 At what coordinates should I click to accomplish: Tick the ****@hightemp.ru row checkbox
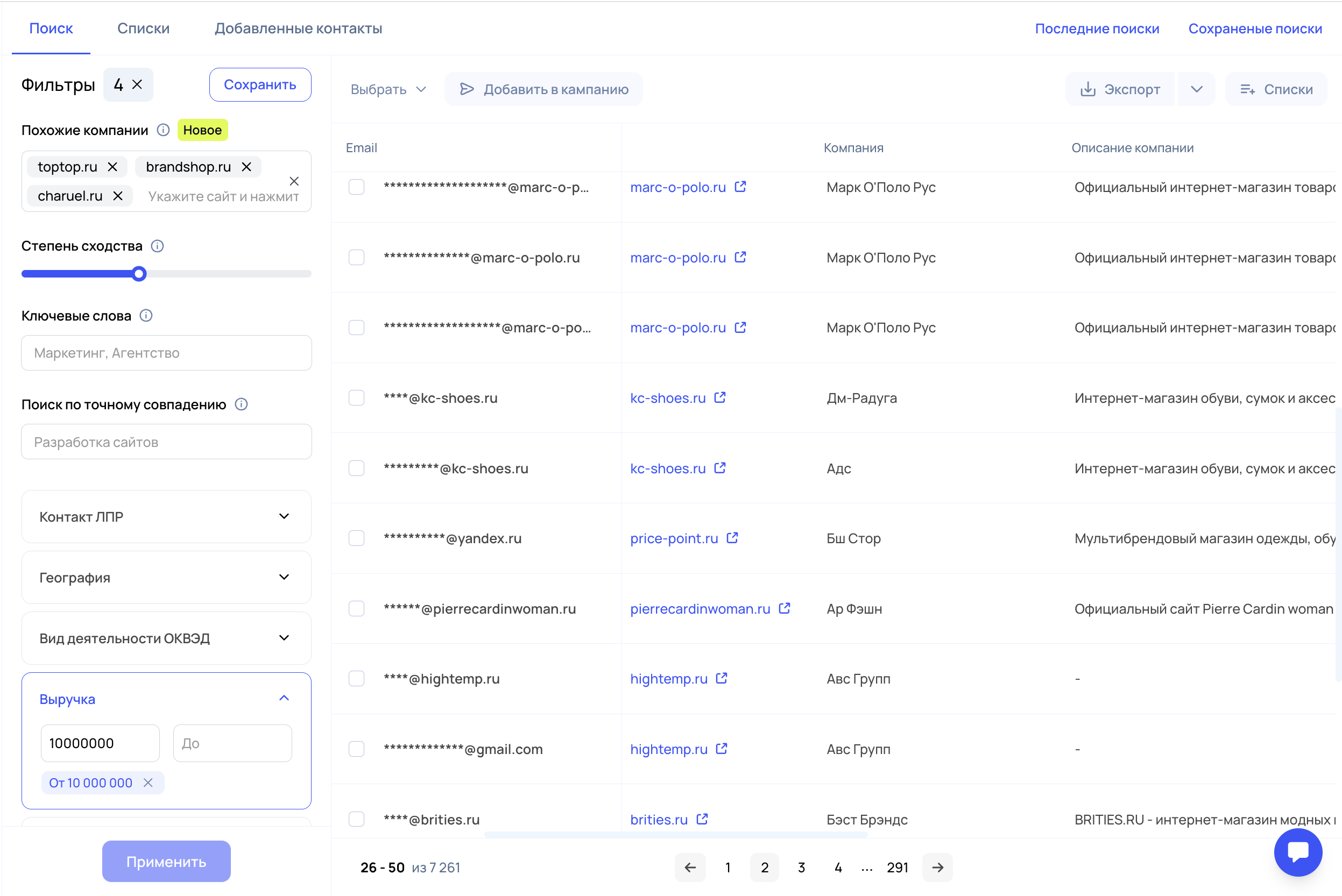pyautogui.click(x=357, y=679)
